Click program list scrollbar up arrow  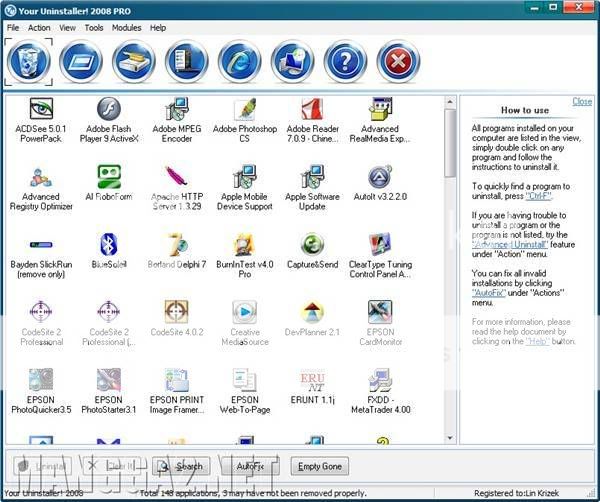(450, 102)
